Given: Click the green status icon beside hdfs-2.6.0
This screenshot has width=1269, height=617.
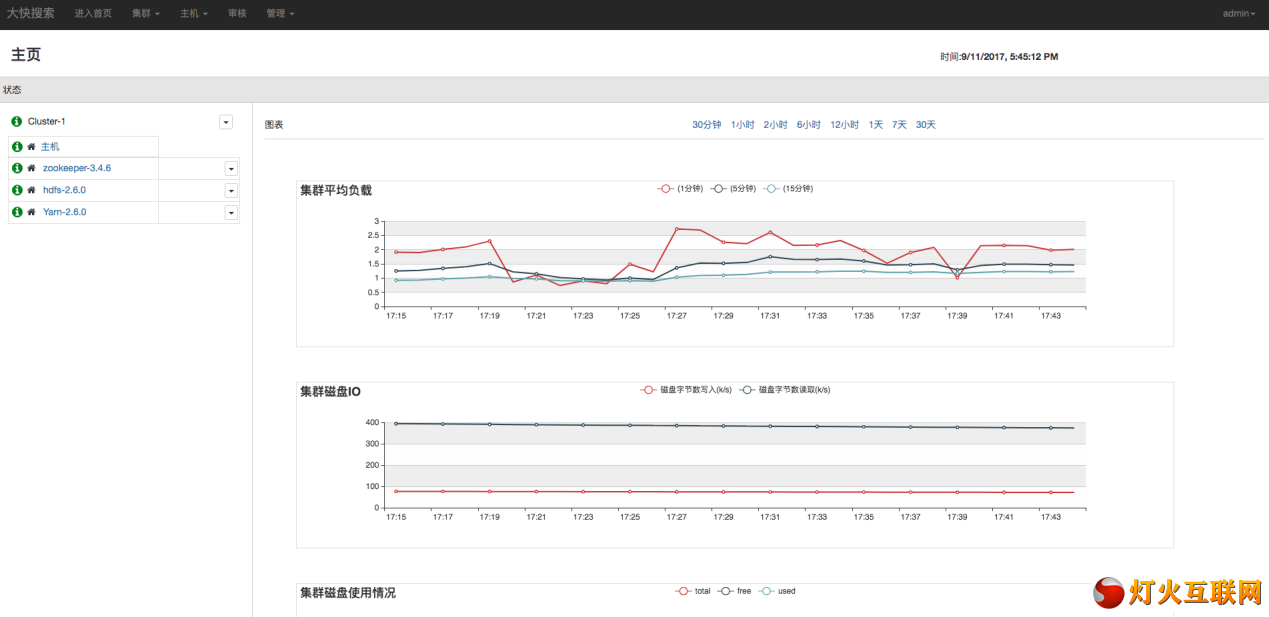Looking at the screenshot, I should point(17,190).
